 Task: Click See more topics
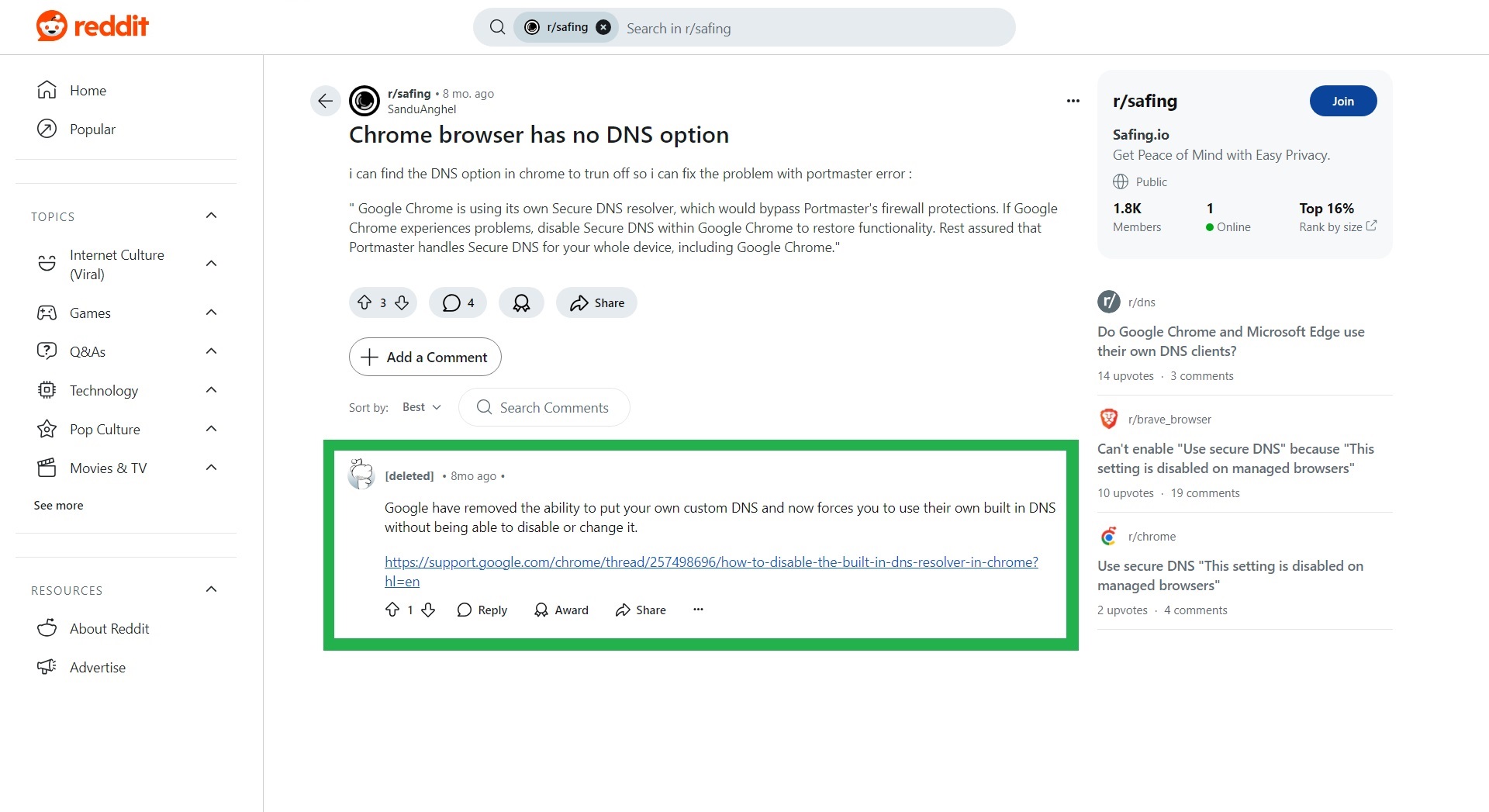click(58, 505)
